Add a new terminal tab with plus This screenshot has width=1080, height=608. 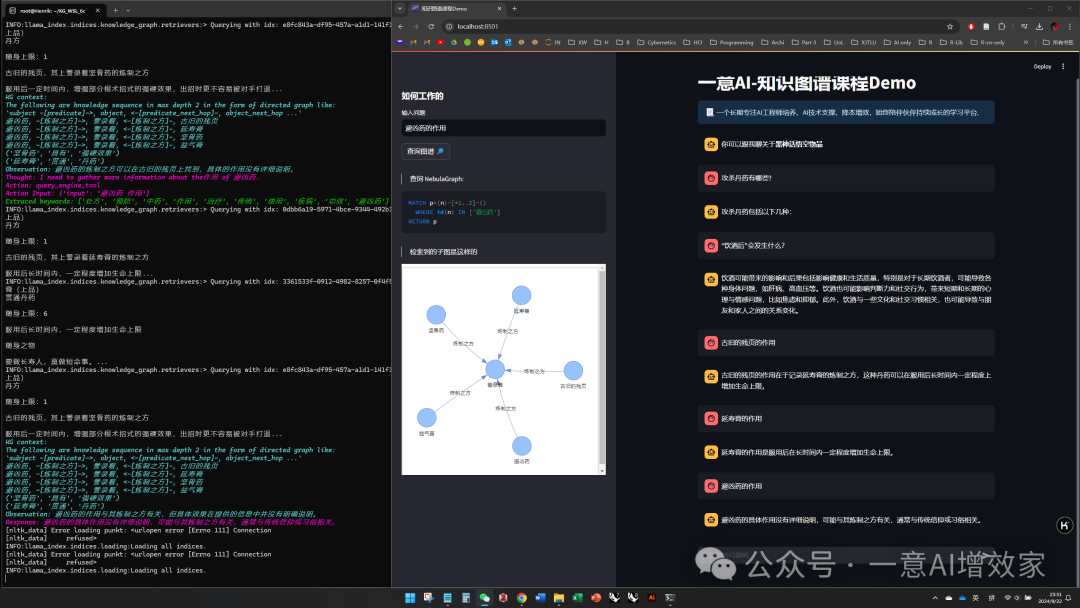[x=115, y=10]
